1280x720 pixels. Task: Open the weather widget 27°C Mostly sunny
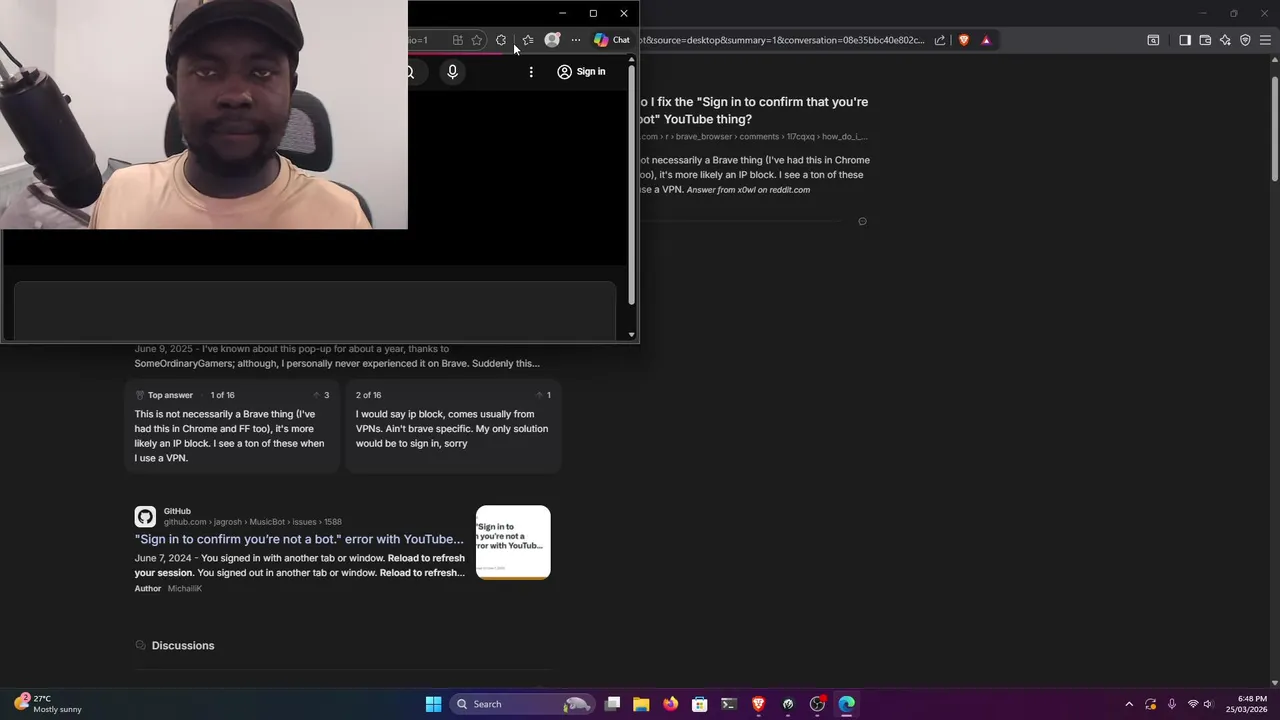click(x=48, y=704)
